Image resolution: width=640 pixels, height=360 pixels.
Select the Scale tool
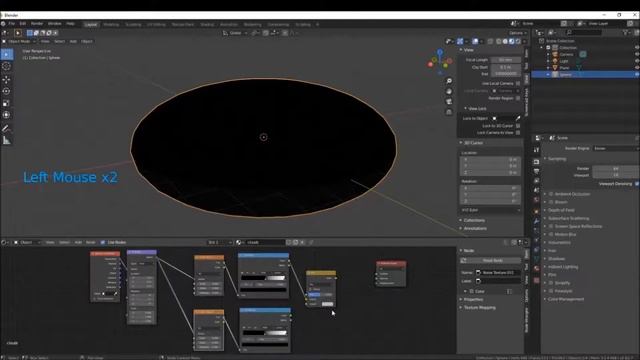pyautogui.click(x=7, y=103)
